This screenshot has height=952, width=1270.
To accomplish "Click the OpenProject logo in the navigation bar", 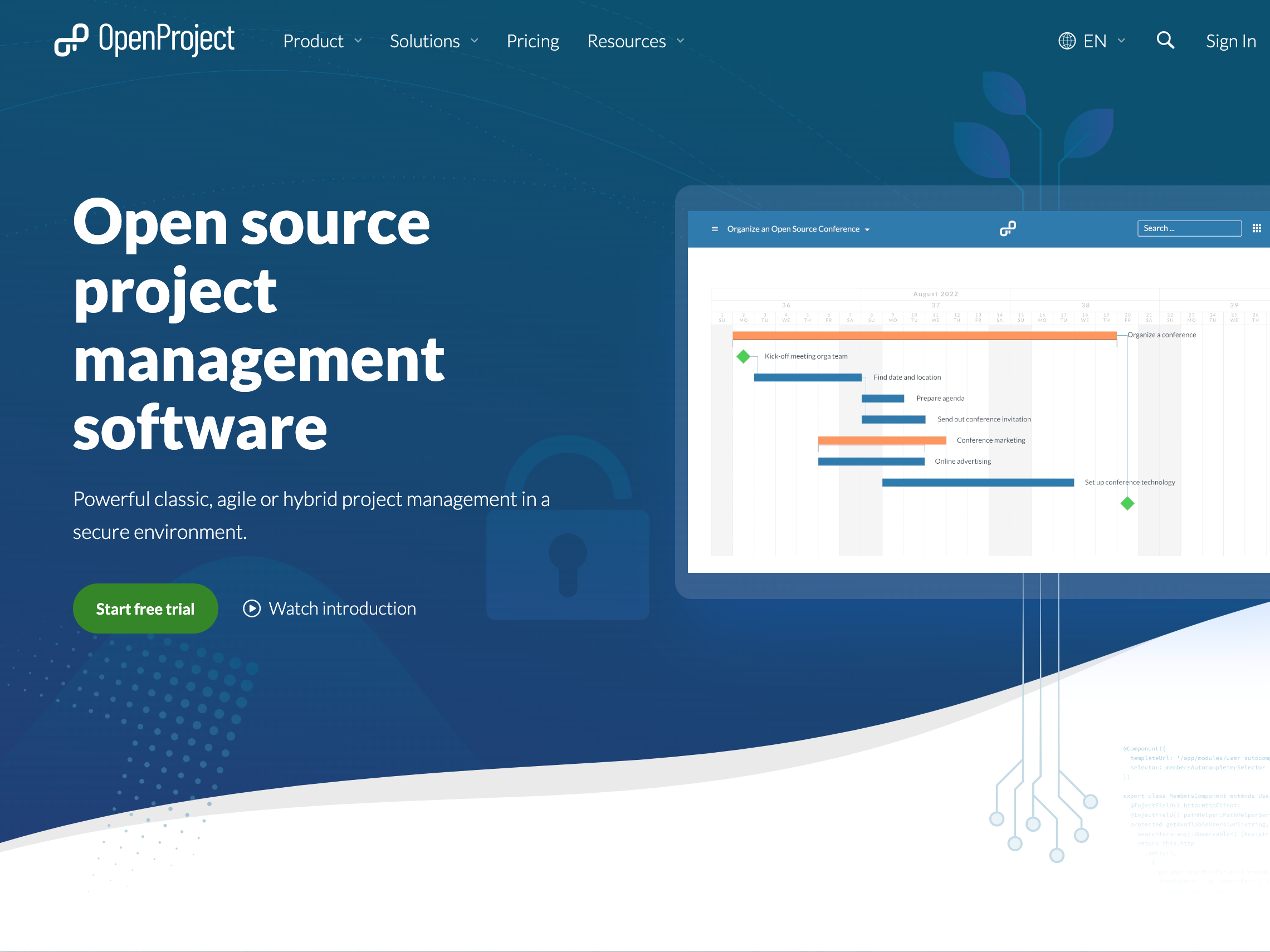I will click(x=145, y=40).
